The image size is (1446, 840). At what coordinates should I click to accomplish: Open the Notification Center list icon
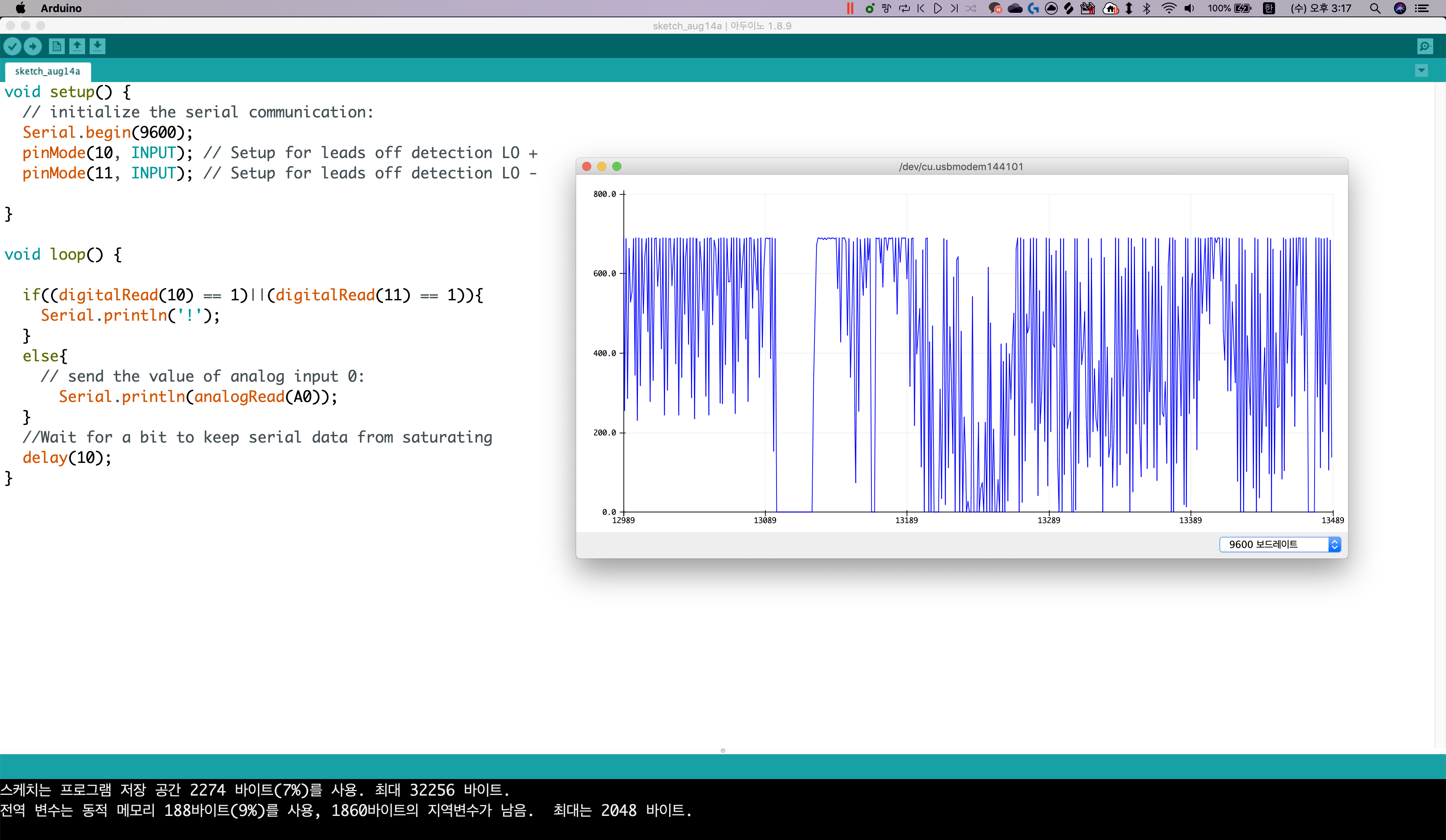point(1423,8)
